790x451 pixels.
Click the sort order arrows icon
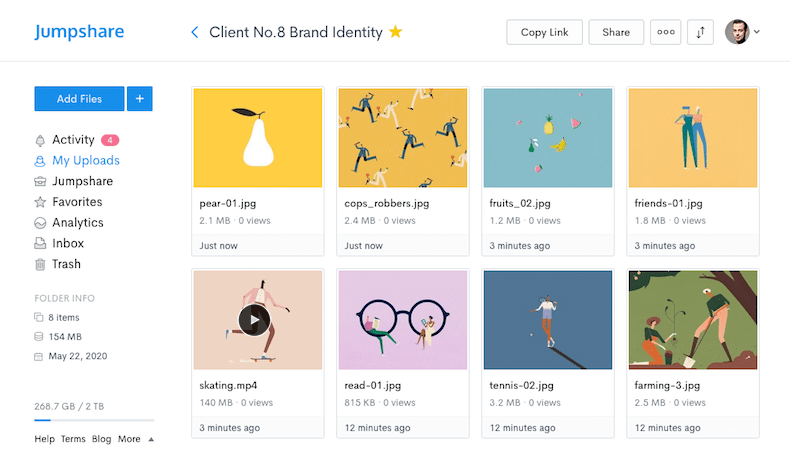[x=700, y=32]
